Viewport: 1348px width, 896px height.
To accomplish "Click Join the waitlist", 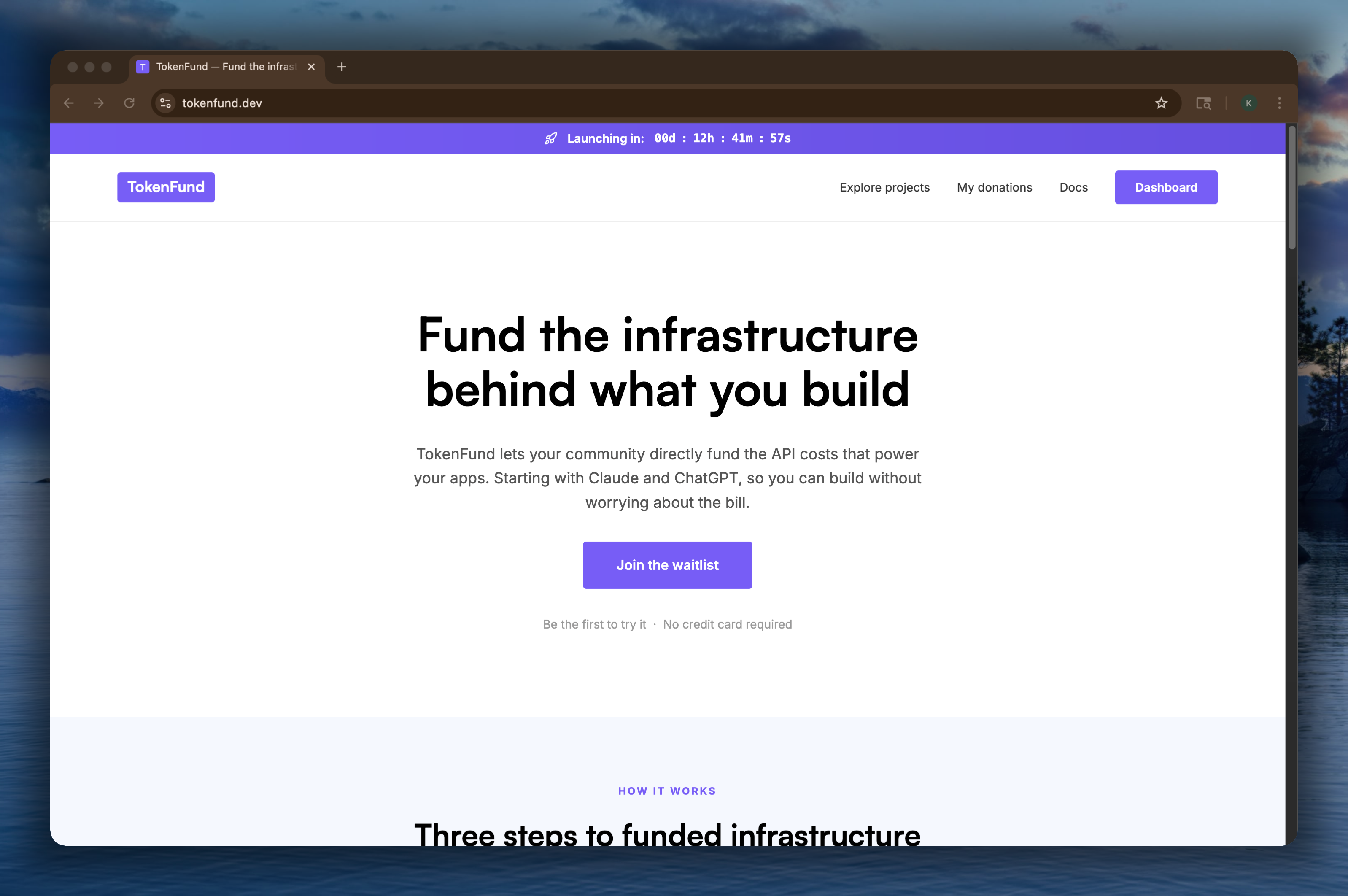I will pos(667,564).
